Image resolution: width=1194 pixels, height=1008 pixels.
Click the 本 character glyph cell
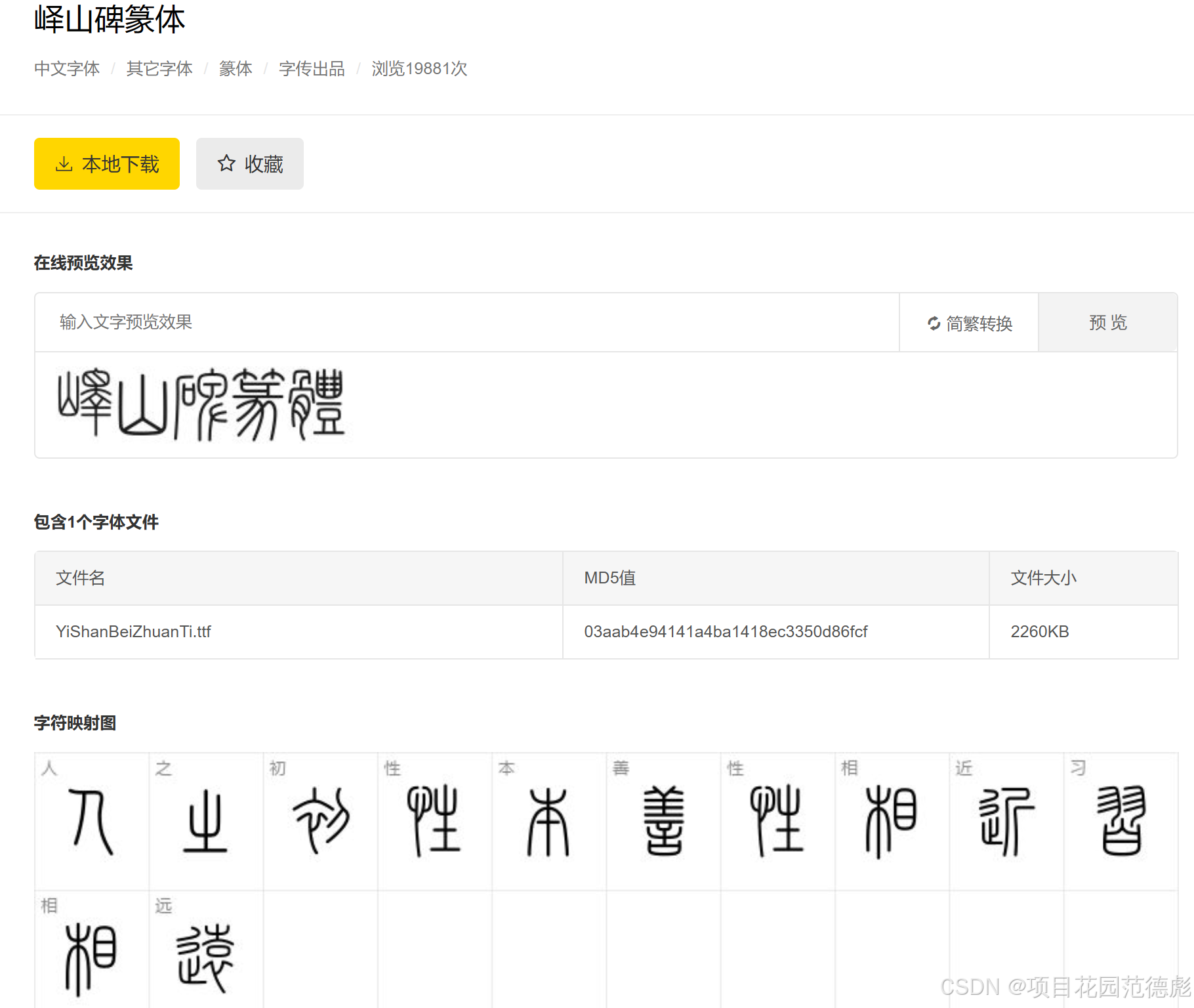[549, 822]
